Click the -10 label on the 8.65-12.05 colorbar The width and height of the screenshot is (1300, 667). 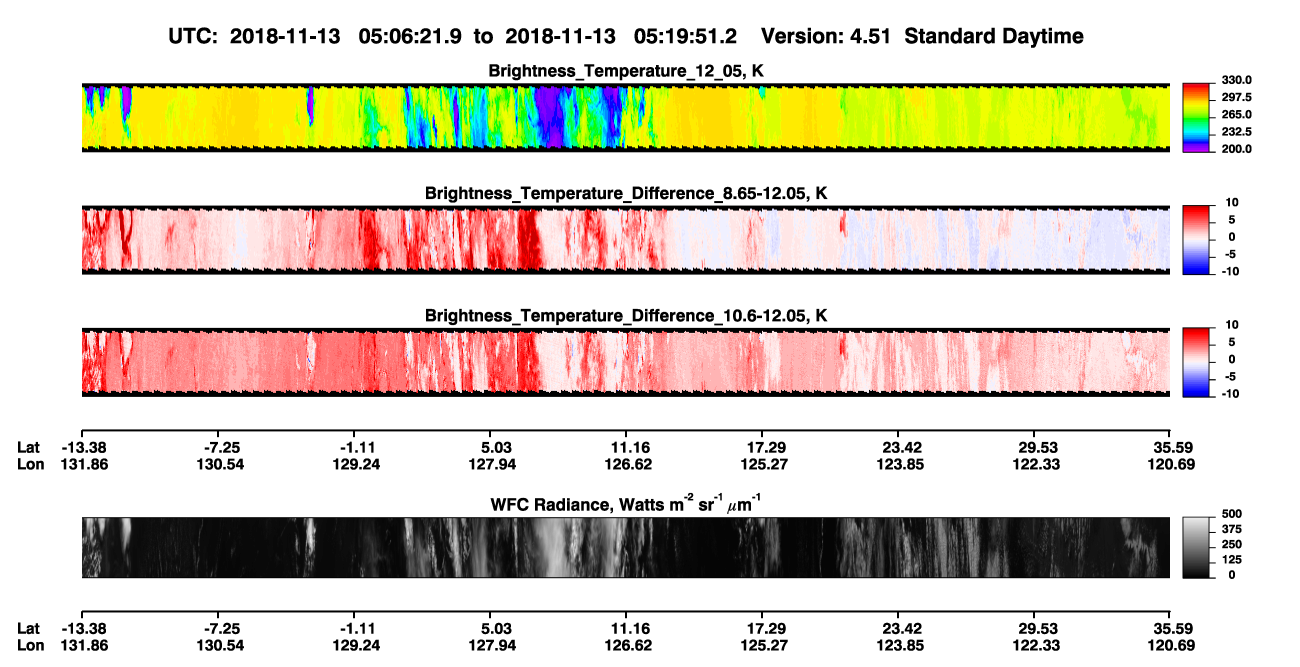pyautogui.click(x=1232, y=272)
